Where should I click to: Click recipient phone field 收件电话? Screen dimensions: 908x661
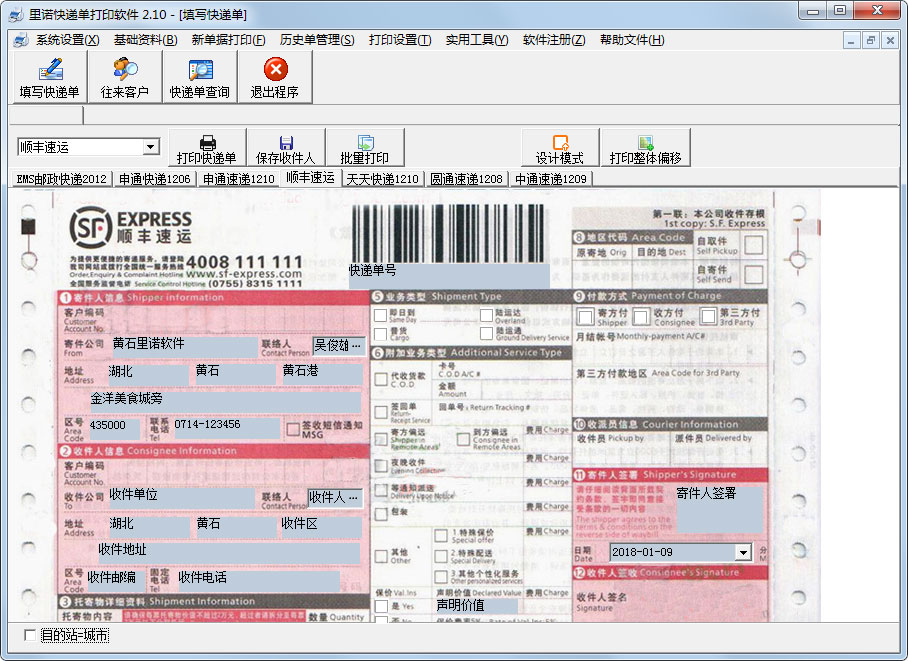coord(258,580)
